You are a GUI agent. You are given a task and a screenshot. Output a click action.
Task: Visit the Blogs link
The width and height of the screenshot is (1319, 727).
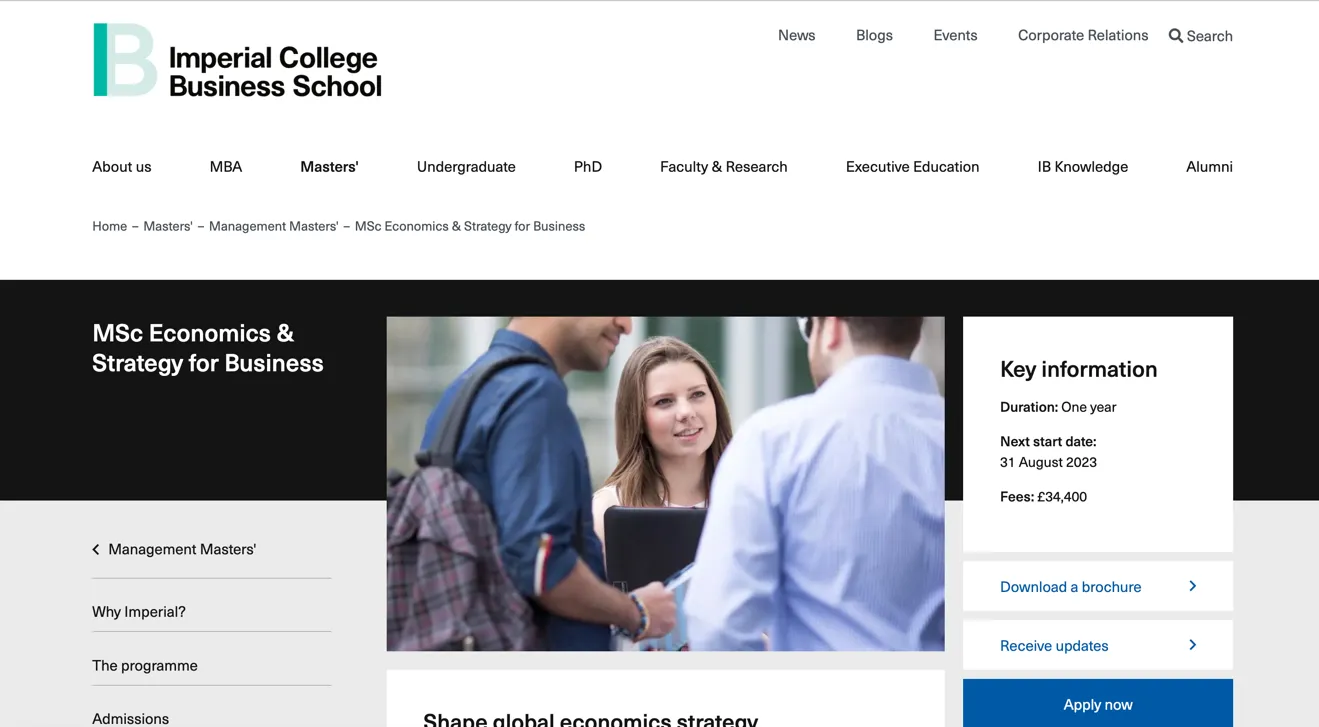874,35
